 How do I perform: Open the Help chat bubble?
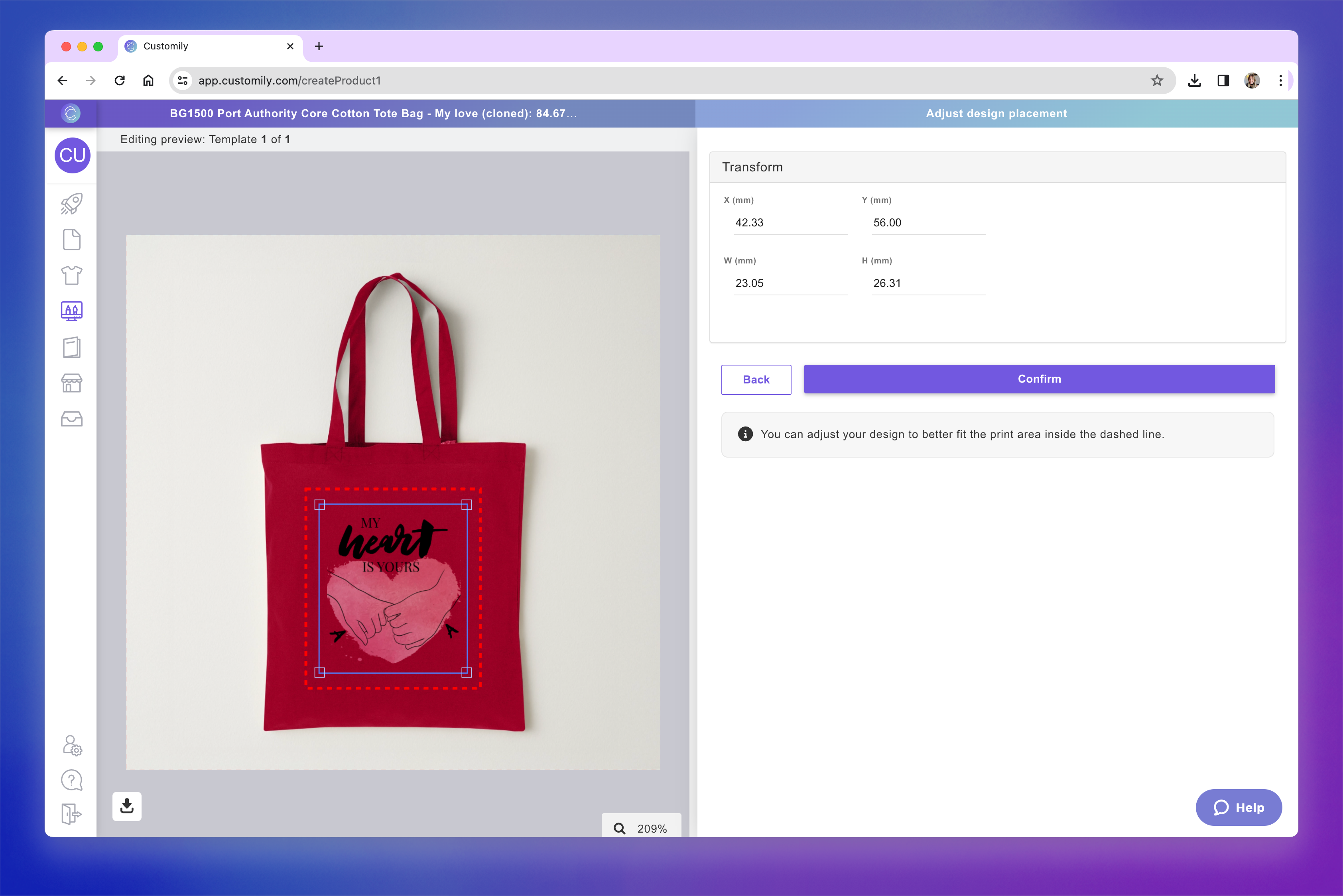pyautogui.click(x=1239, y=808)
